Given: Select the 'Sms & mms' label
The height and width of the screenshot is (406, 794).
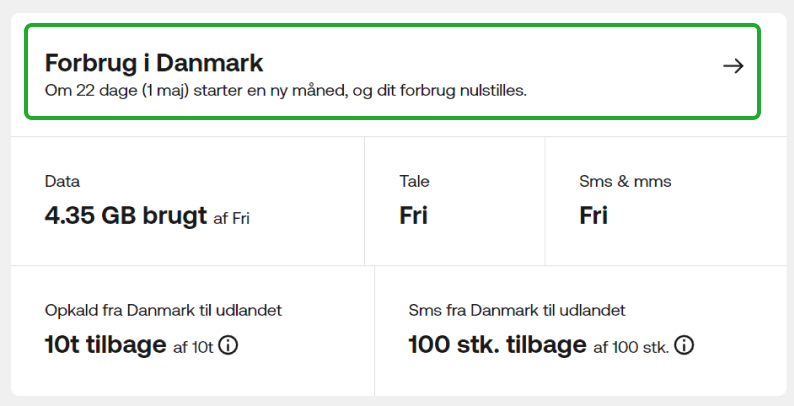Looking at the screenshot, I should tap(625, 182).
